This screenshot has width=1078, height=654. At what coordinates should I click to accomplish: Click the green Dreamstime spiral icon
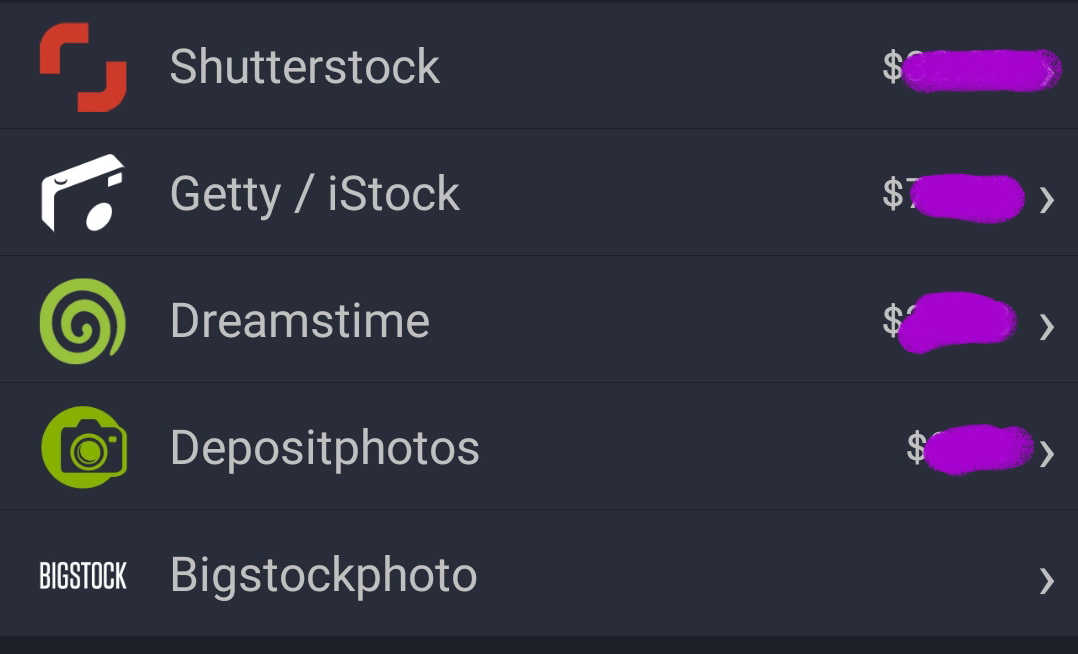click(x=83, y=320)
